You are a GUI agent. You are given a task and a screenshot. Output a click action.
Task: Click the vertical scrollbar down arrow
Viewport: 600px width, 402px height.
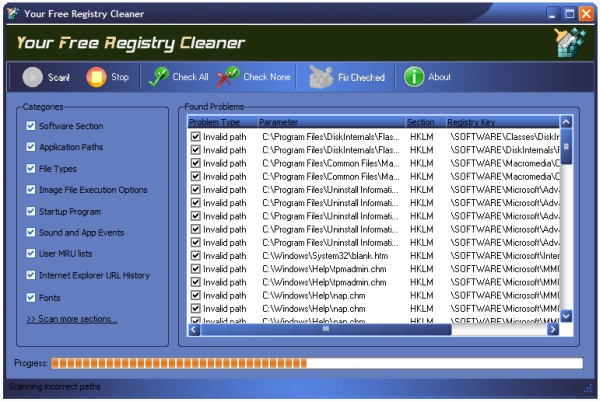[566, 316]
